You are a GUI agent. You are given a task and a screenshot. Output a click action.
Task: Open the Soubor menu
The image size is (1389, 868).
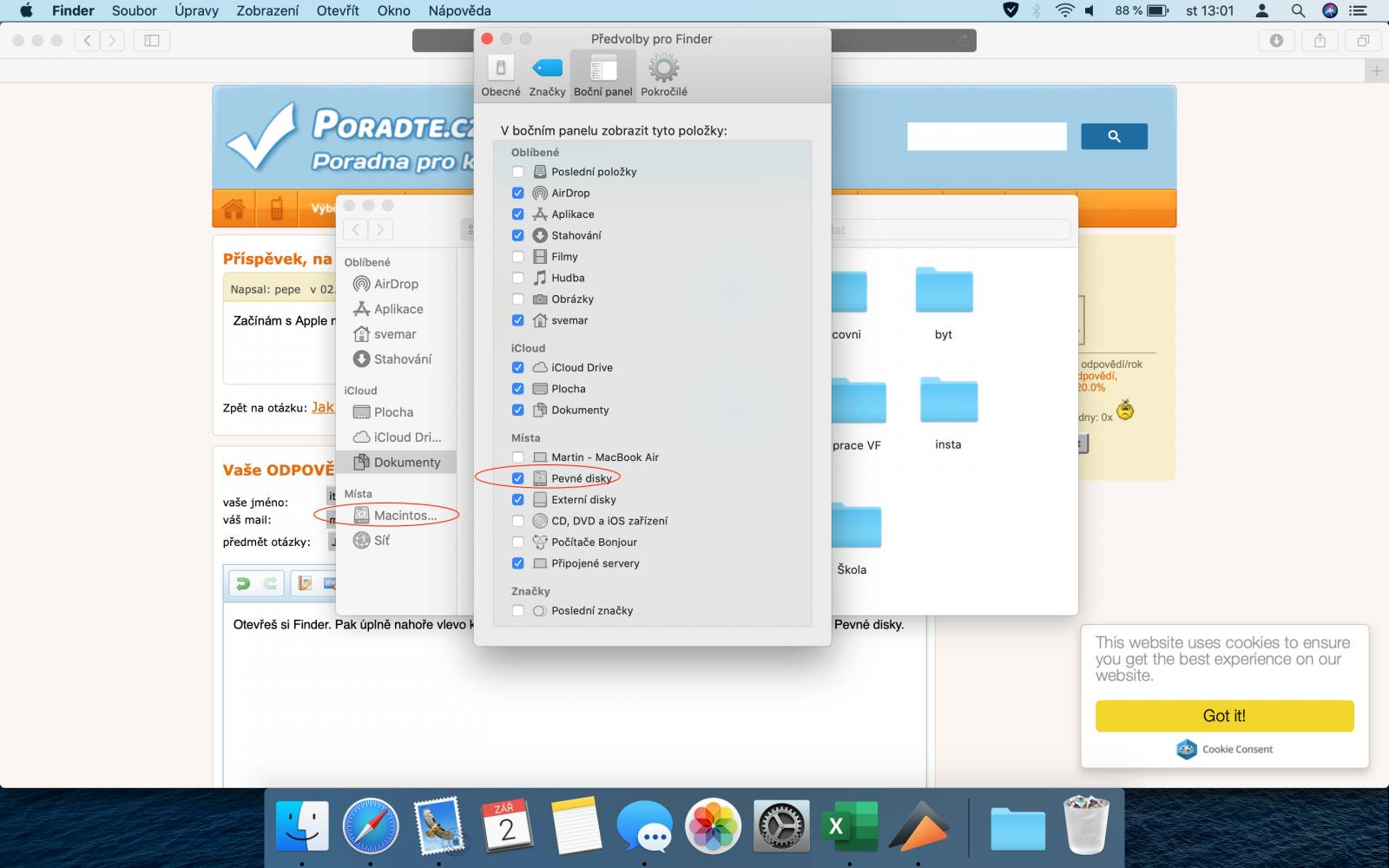coord(135,10)
